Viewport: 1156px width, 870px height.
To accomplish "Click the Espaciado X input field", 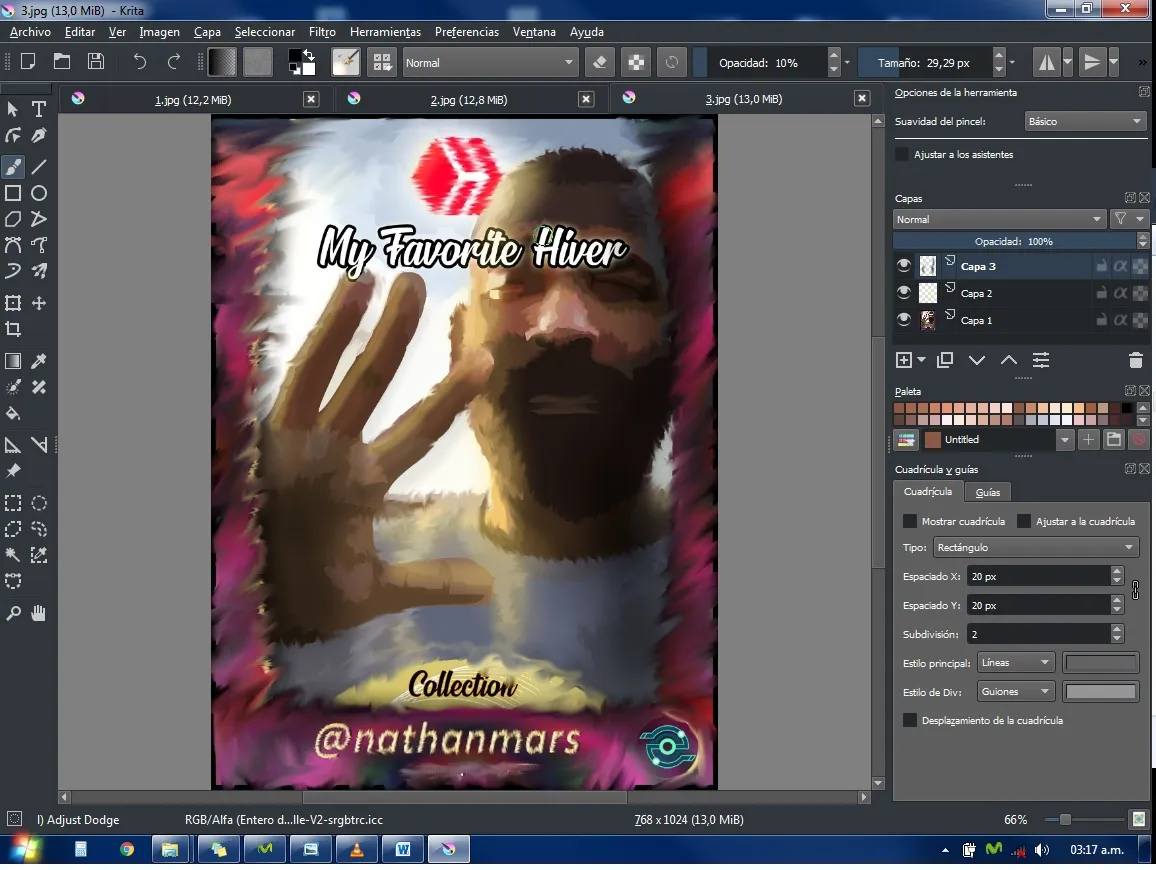I will (1040, 577).
